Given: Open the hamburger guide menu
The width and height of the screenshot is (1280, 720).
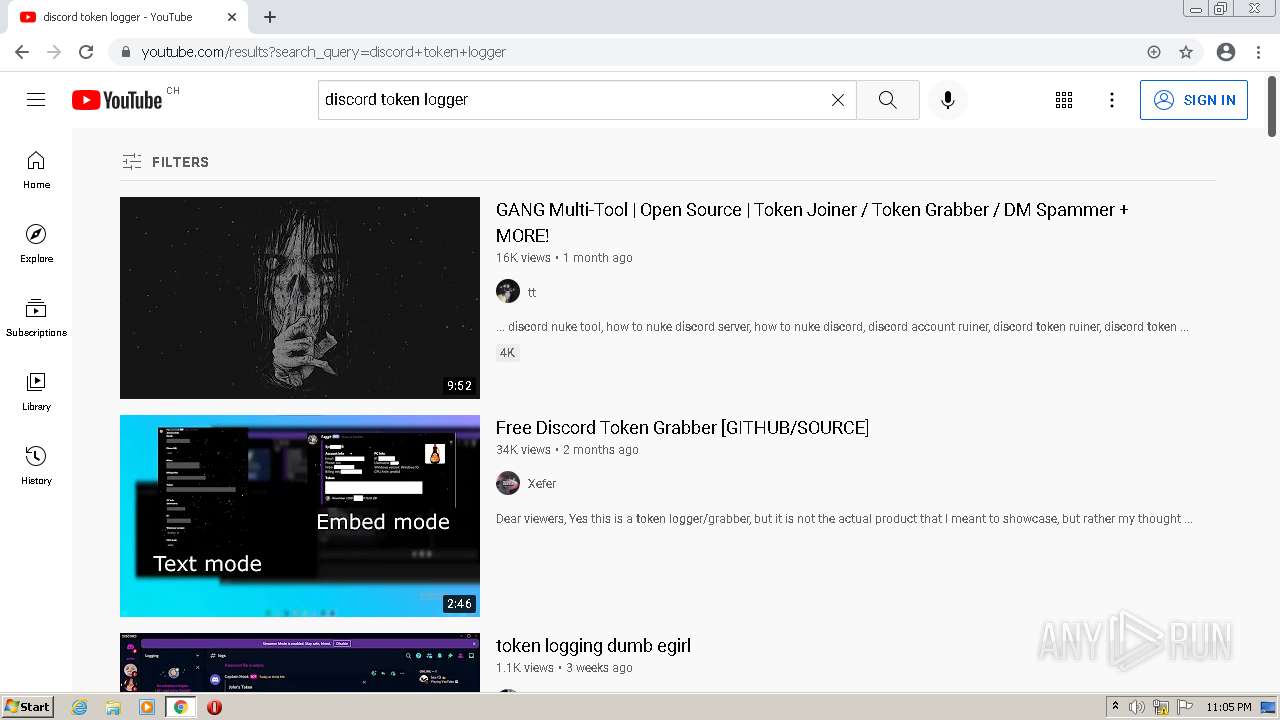Looking at the screenshot, I should [36, 100].
